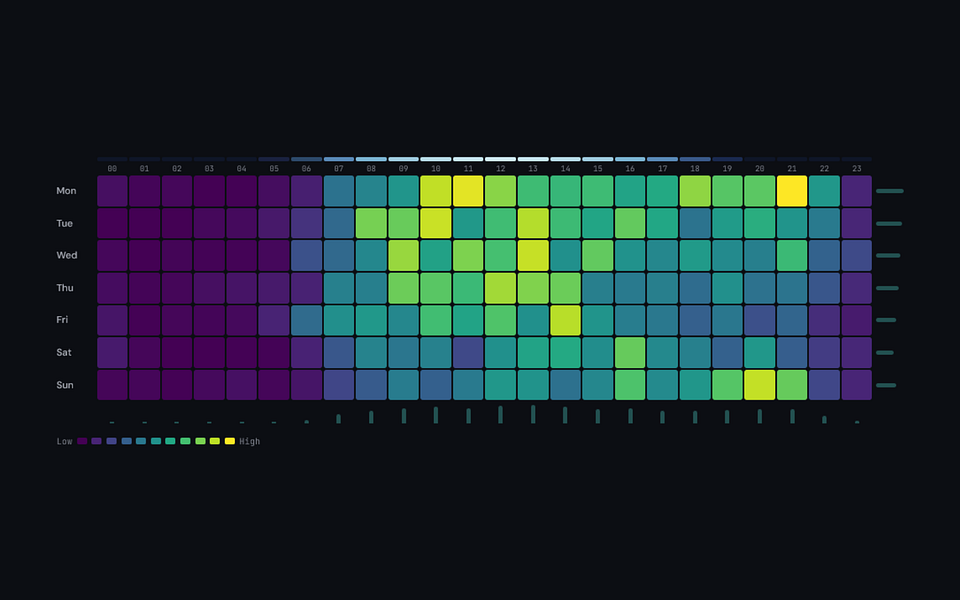960x600 pixels.
Task: Click the 12 hour column header
Action: click(x=500, y=168)
